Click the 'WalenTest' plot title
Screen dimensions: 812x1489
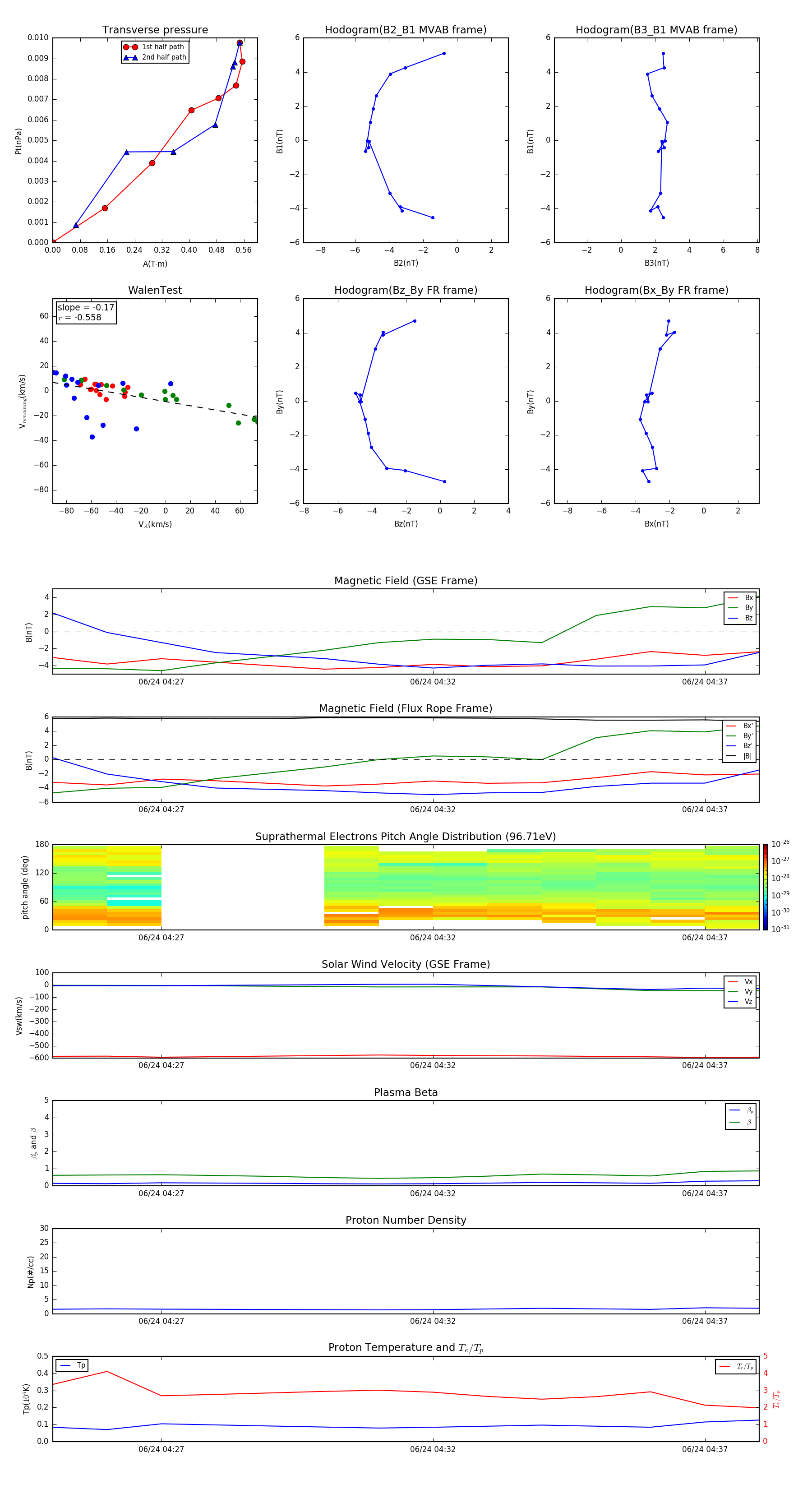(x=155, y=290)
